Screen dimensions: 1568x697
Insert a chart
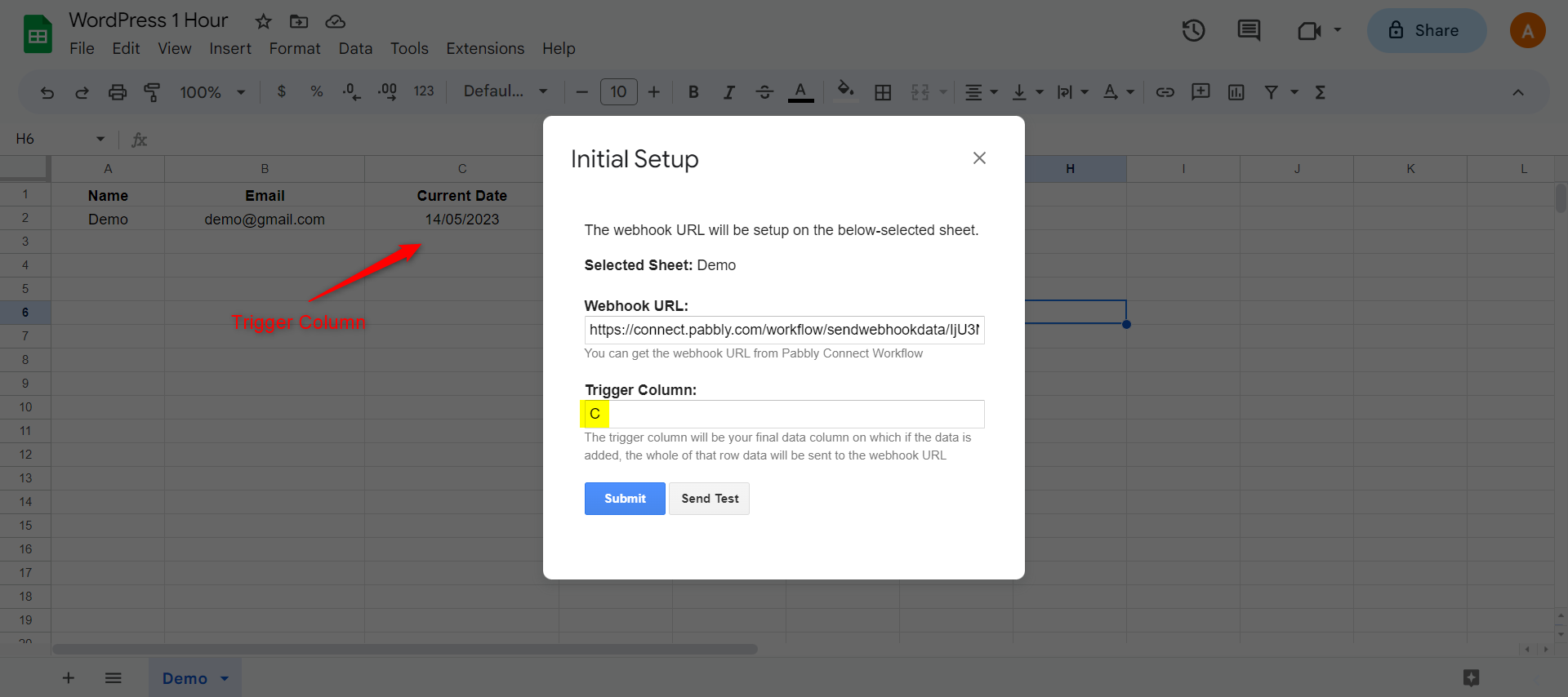pos(1236,92)
